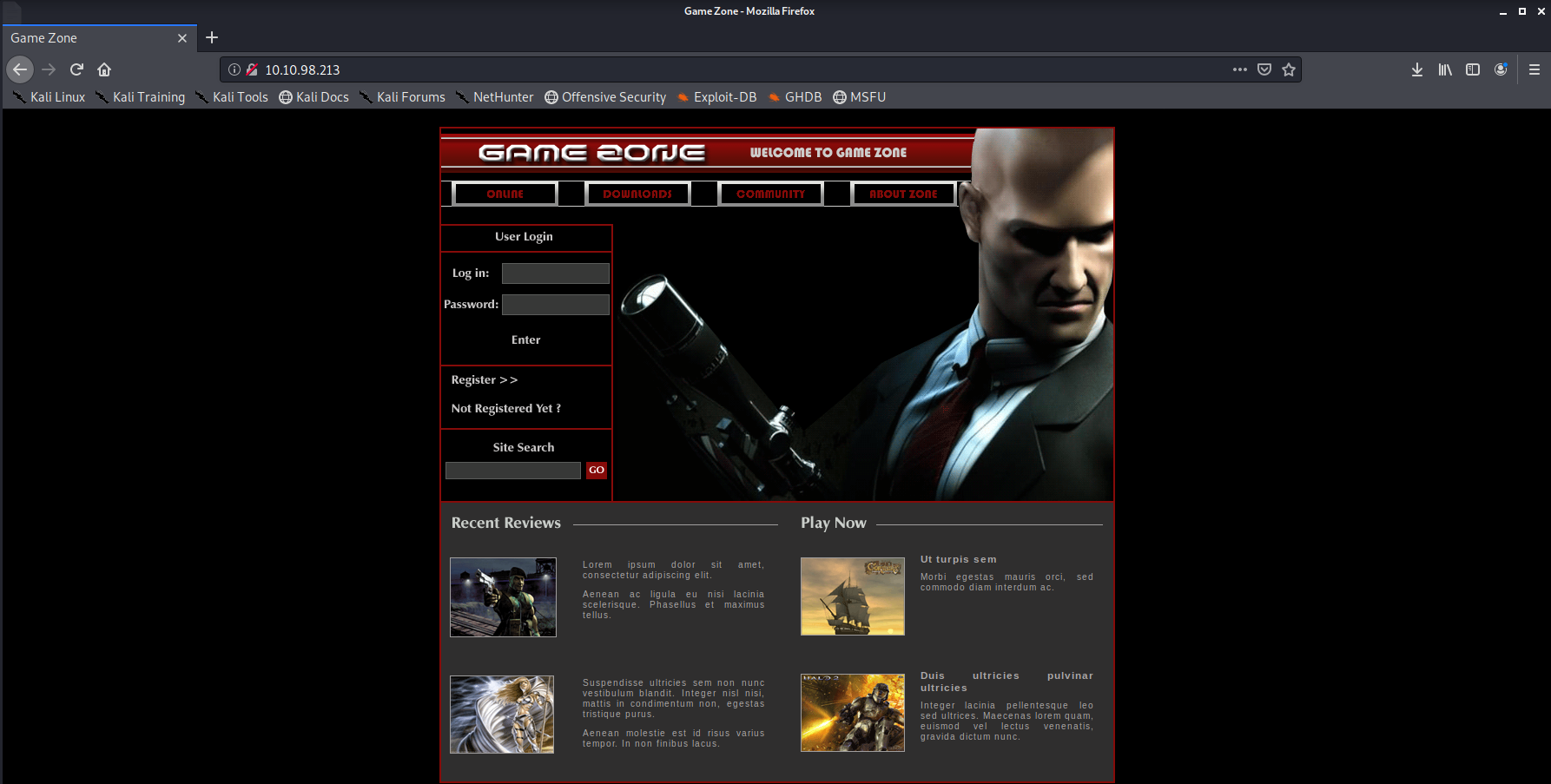Click the Play Now heading

[x=834, y=523]
